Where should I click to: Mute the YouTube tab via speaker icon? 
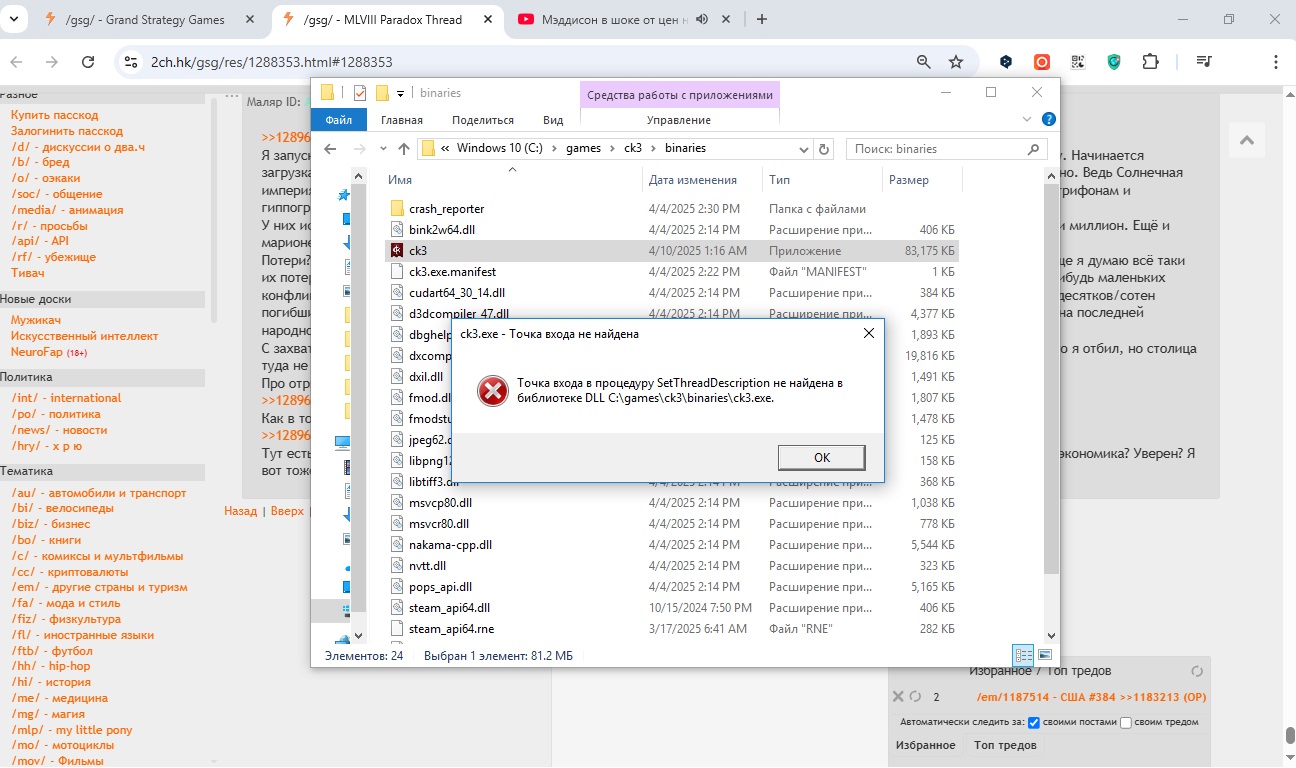[x=702, y=19]
